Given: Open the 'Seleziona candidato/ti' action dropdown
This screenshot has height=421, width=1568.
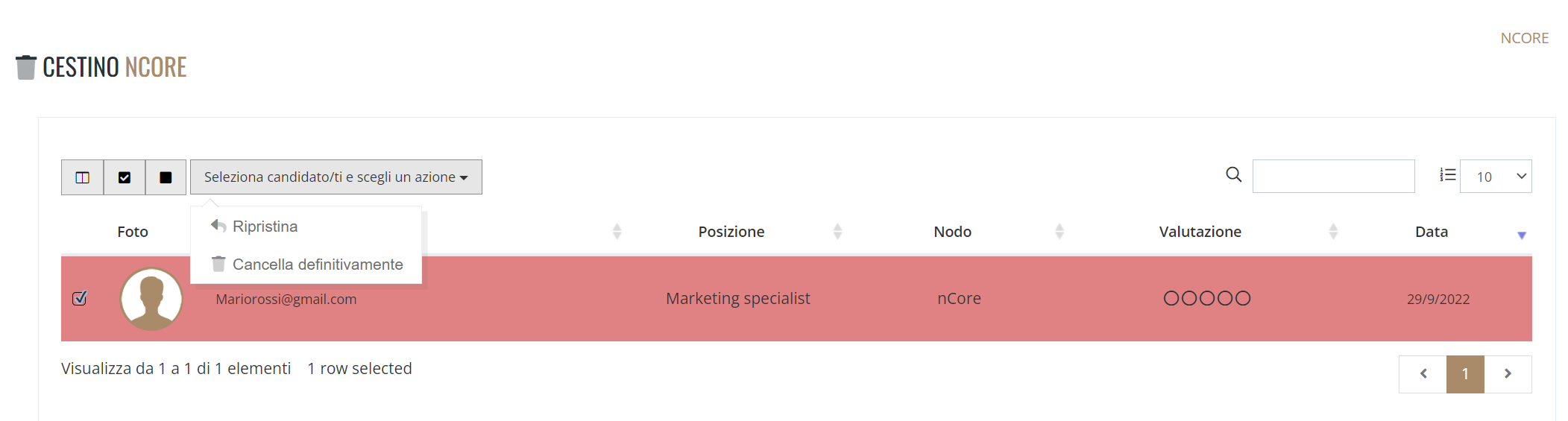Looking at the screenshot, I should [x=336, y=177].
